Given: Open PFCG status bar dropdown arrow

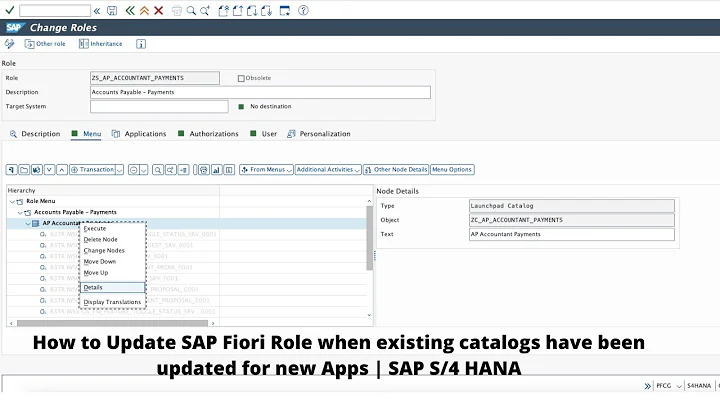Looking at the screenshot, I should click(x=679, y=386).
